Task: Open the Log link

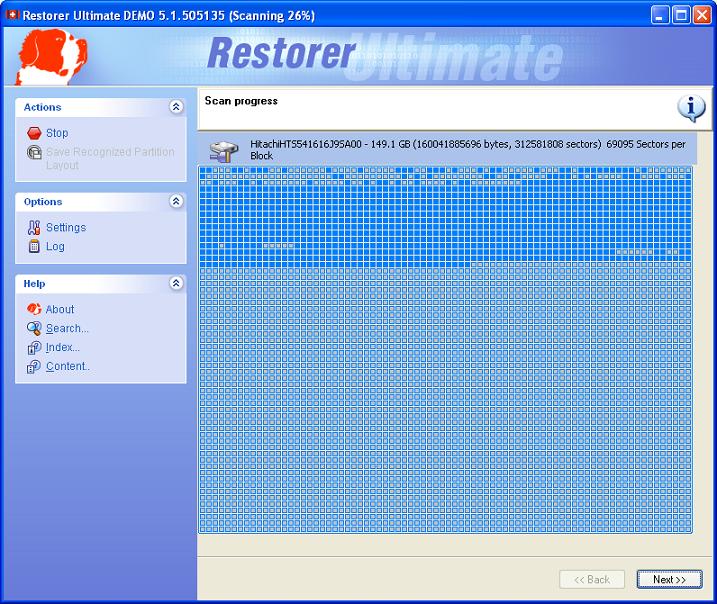Action: pos(55,246)
